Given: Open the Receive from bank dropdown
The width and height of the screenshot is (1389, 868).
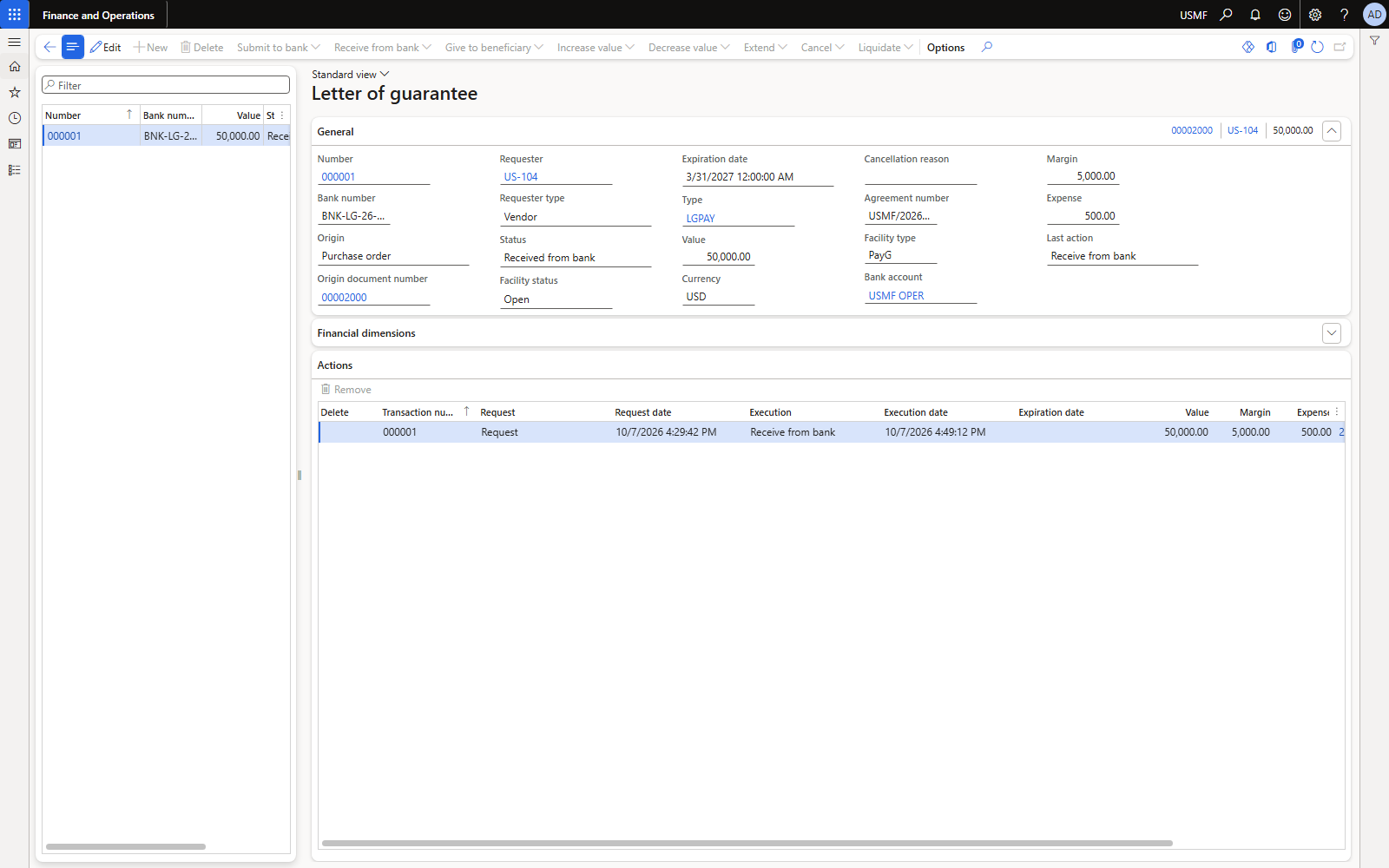Looking at the screenshot, I should pyautogui.click(x=383, y=47).
